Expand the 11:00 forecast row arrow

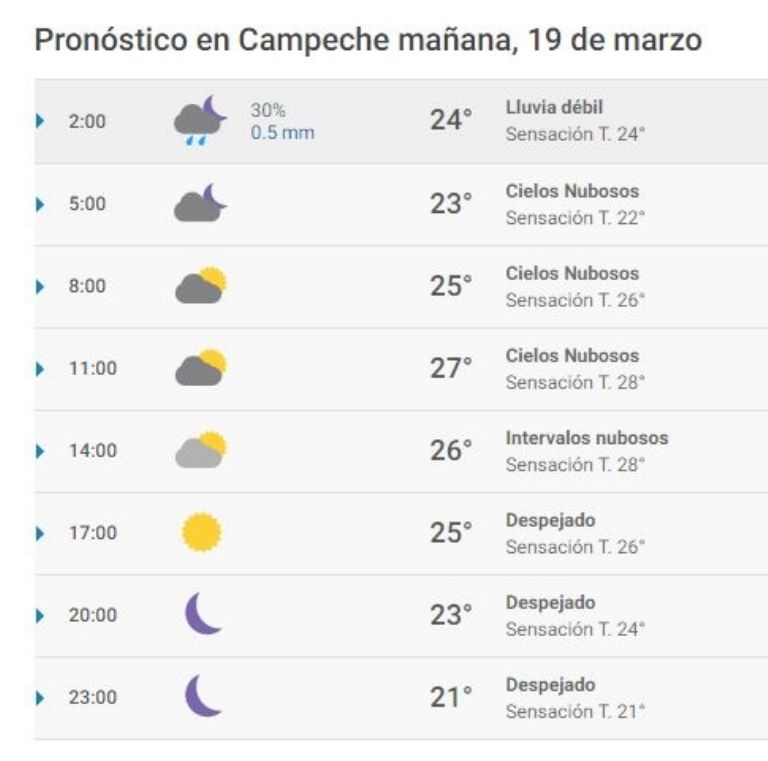click(40, 369)
